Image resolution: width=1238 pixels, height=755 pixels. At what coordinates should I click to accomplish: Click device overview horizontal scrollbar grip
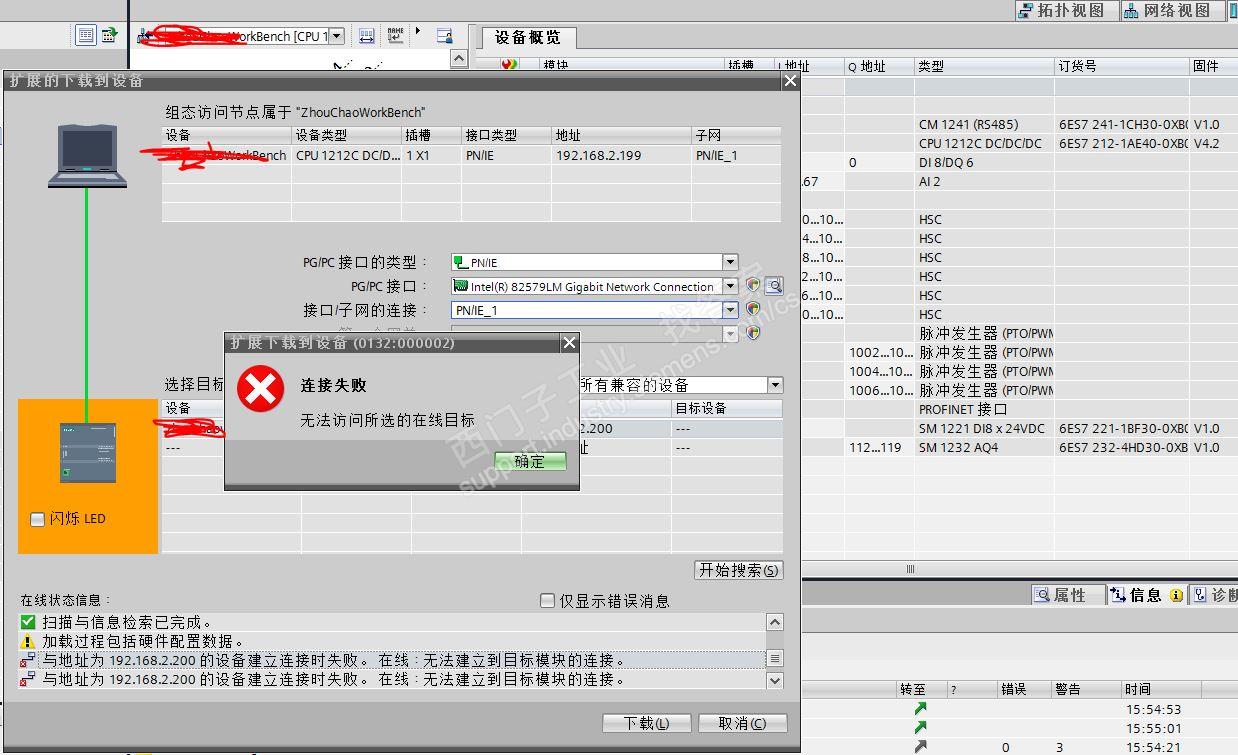pos(910,569)
